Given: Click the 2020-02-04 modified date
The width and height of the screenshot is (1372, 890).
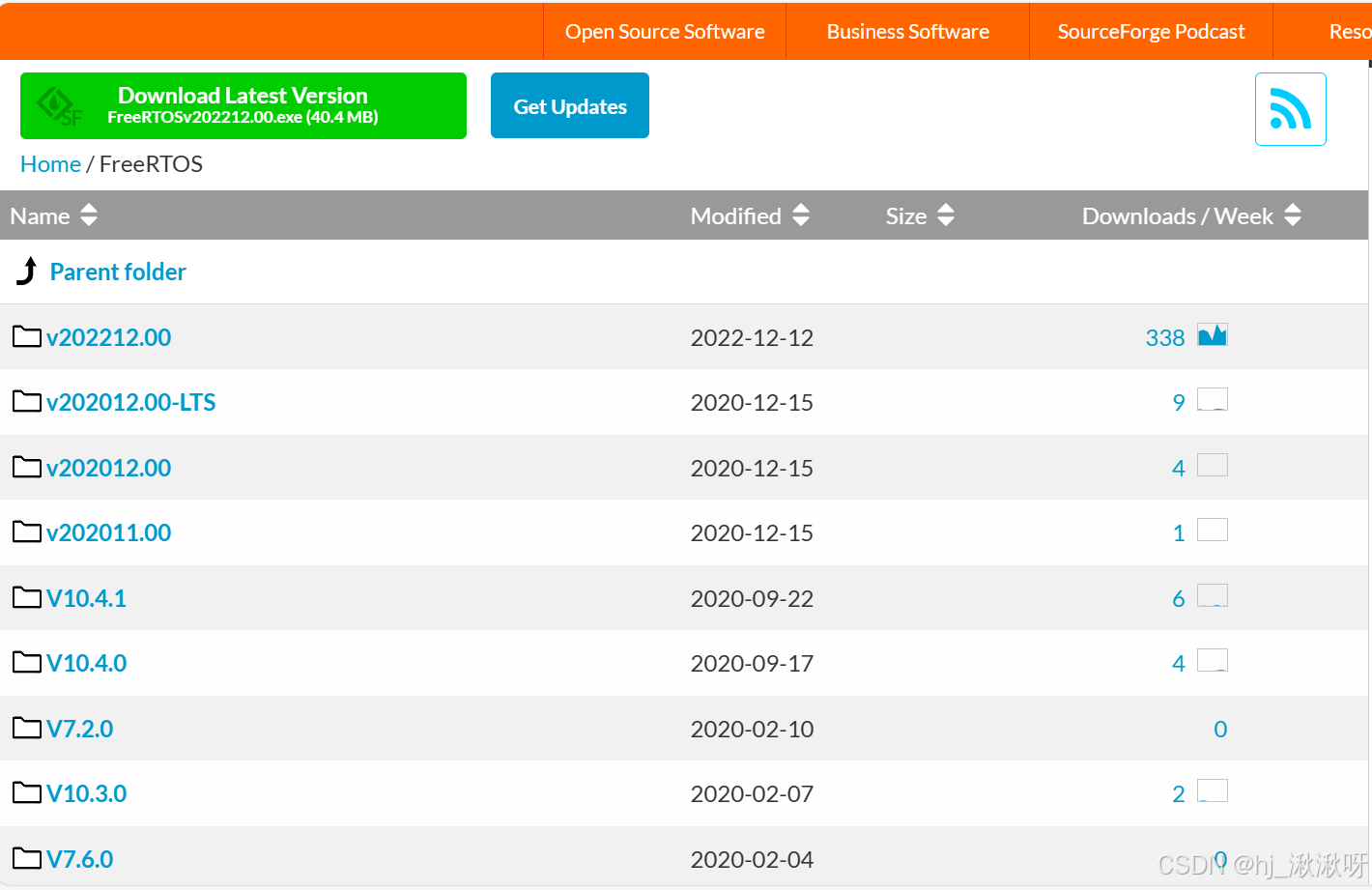Looking at the screenshot, I should pyautogui.click(x=752, y=859).
